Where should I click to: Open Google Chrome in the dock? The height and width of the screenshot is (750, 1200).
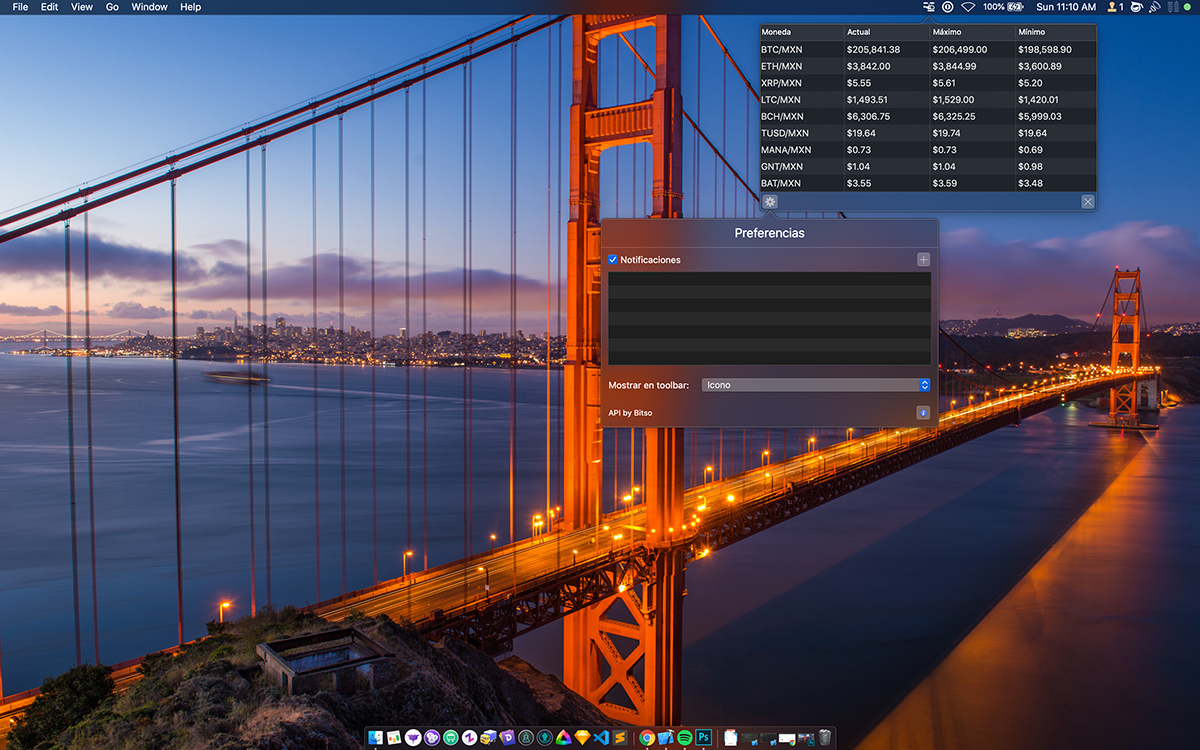[647, 738]
